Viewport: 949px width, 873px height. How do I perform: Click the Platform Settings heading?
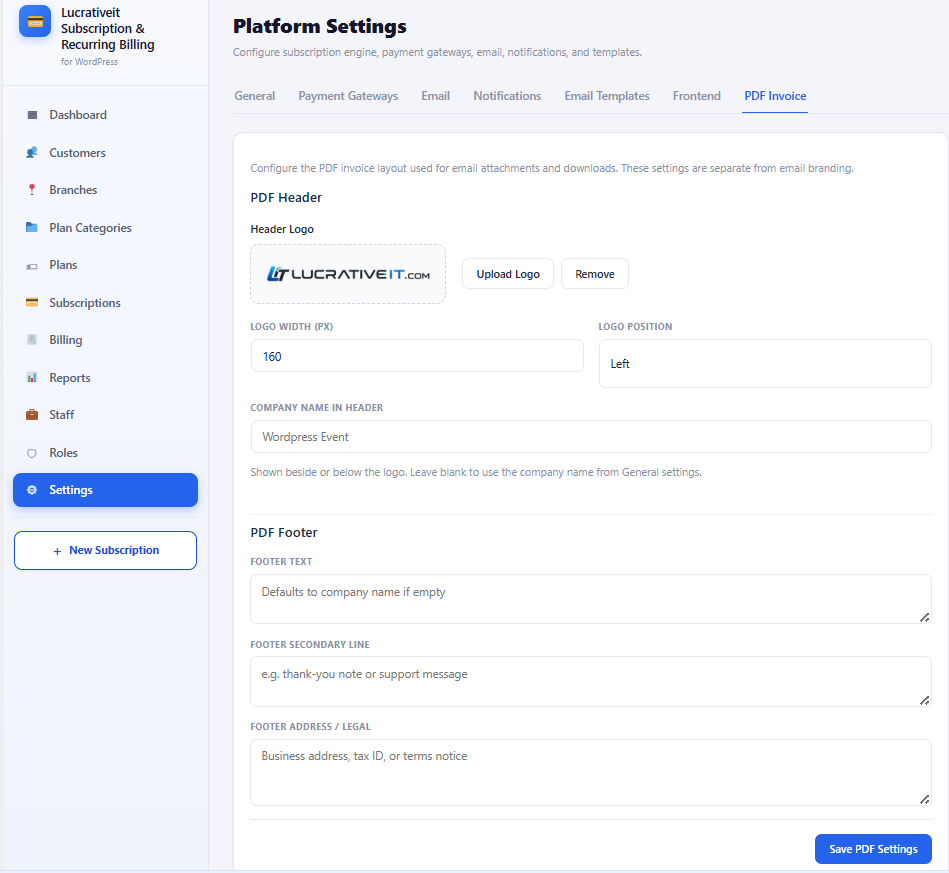point(320,27)
